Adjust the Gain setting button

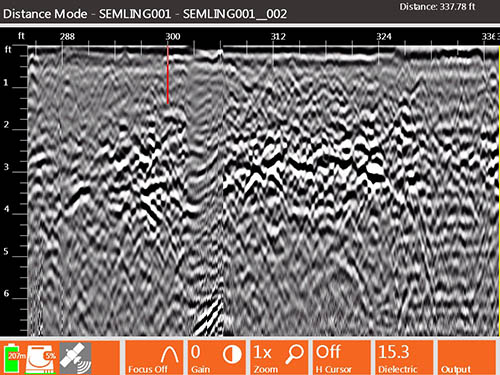point(217,358)
